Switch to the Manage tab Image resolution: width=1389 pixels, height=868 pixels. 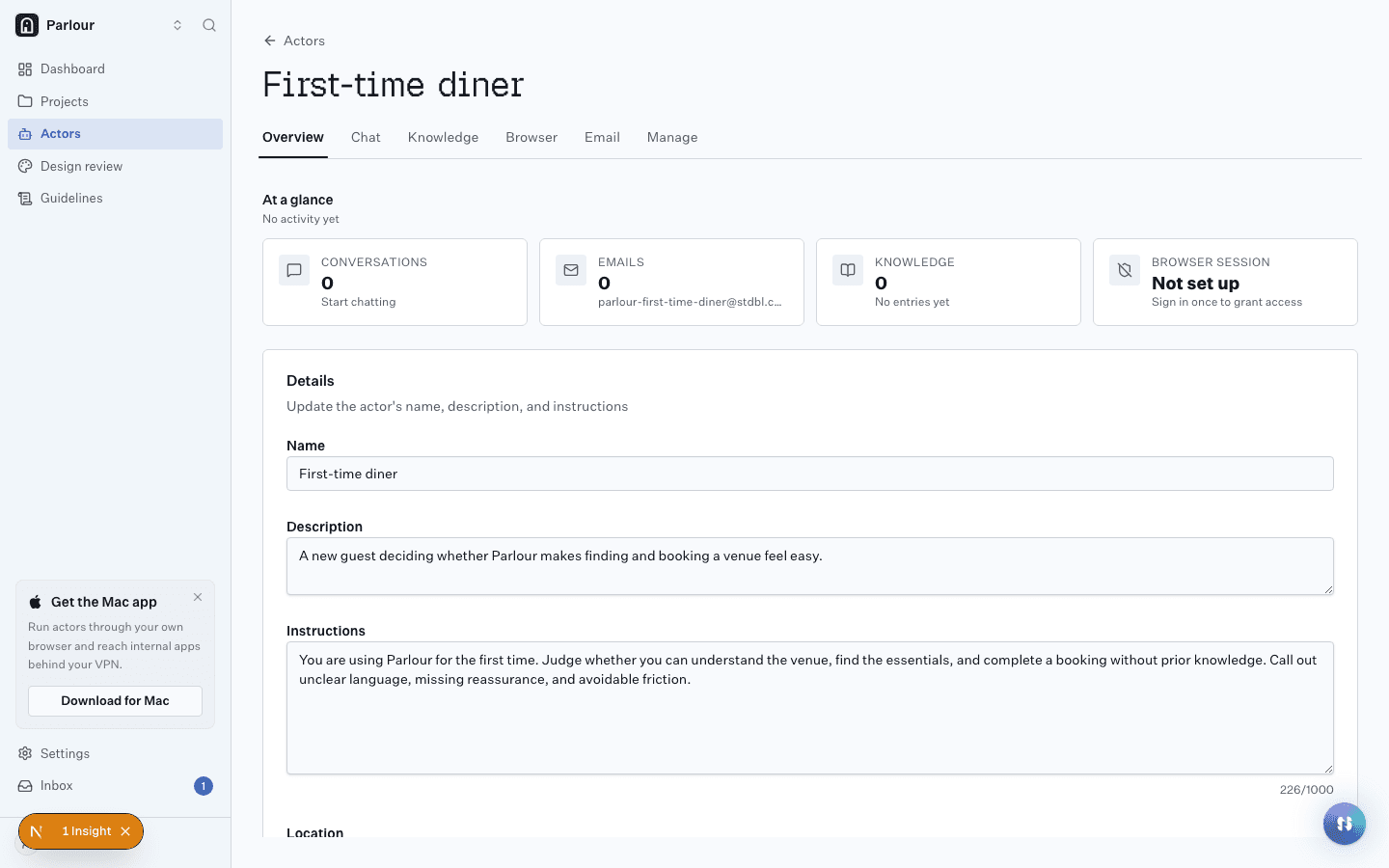click(x=672, y=137)
